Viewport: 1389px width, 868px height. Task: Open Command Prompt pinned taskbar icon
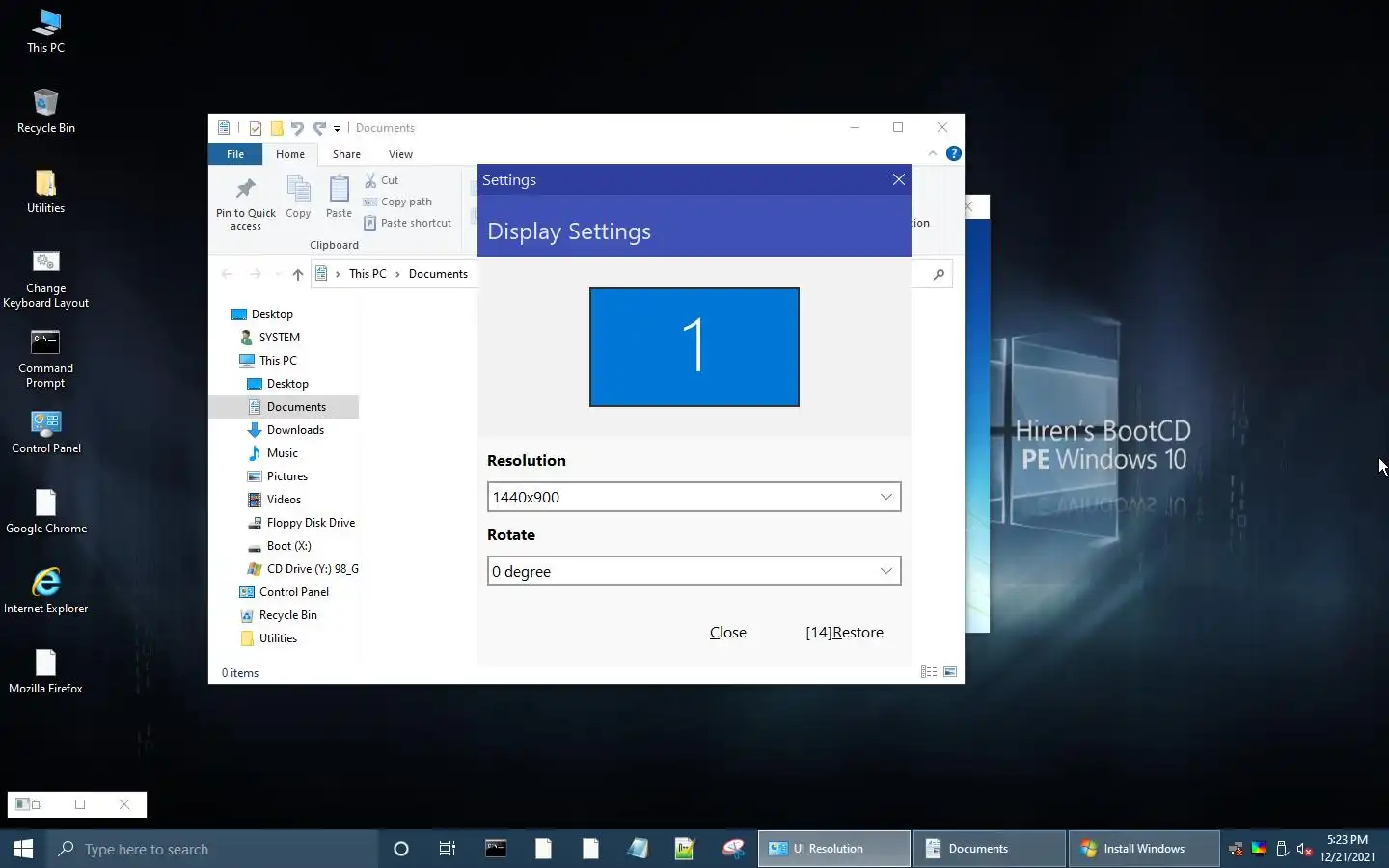pos(496,849)
